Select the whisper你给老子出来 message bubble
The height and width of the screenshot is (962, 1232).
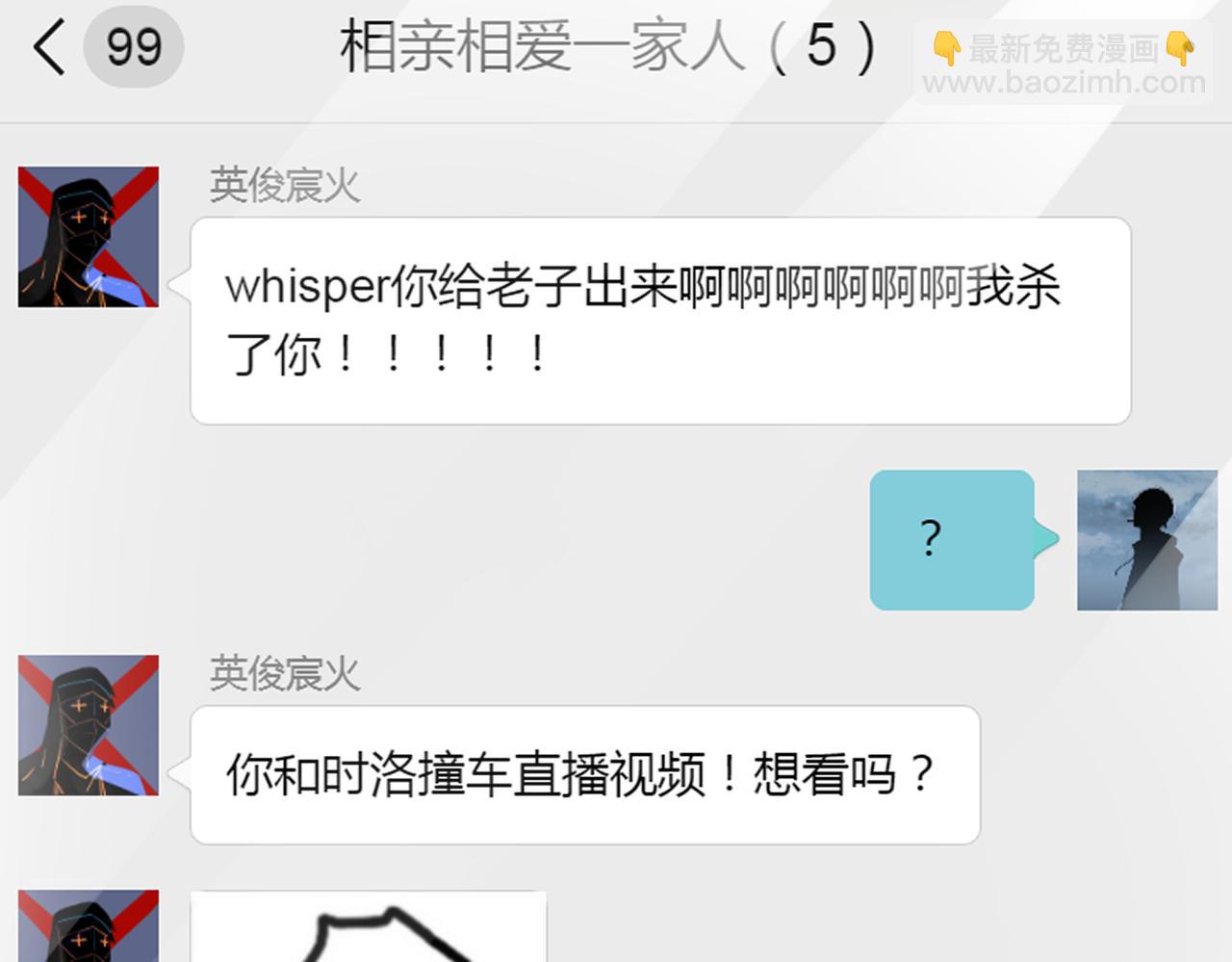click(x=660, y=321)
